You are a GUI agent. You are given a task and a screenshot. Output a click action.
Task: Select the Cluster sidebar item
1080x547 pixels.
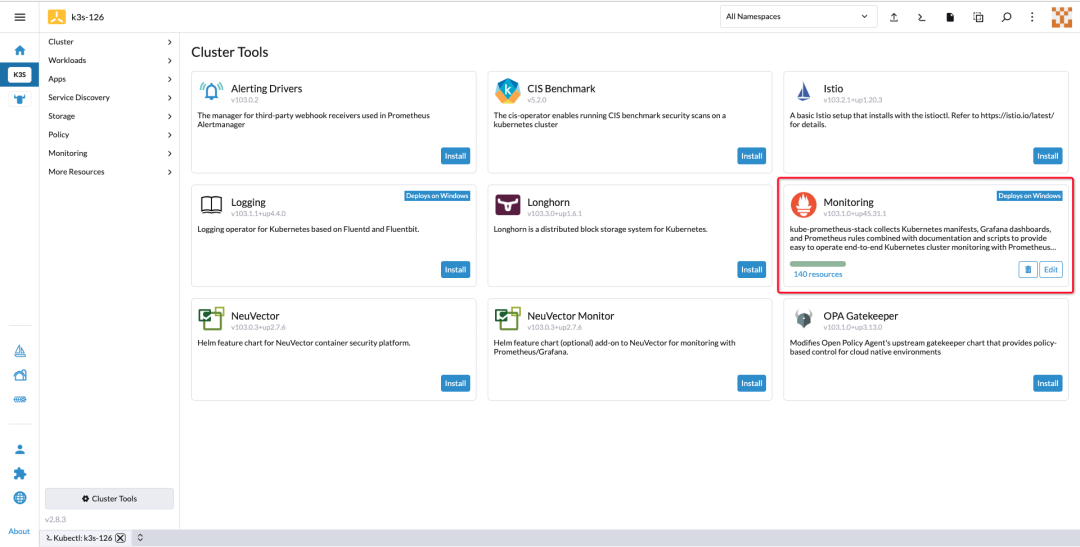pyautogui.click(x=110, y=42)
